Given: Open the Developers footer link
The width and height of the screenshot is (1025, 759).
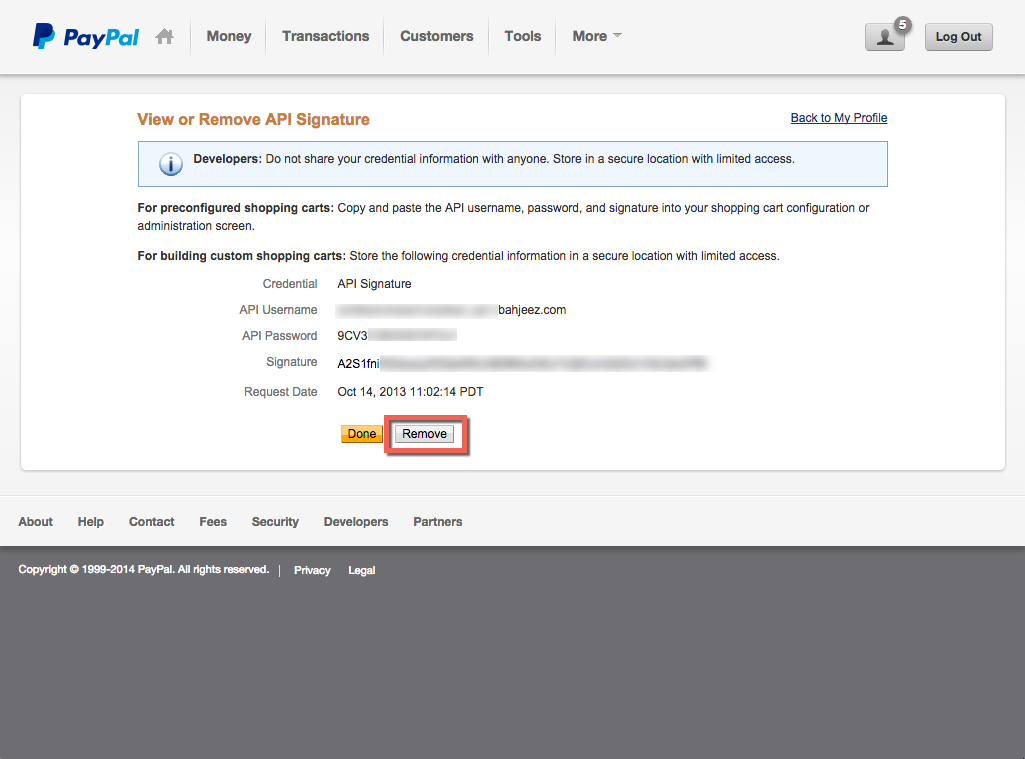Looking at the screenshot, I should coord(356,522).
